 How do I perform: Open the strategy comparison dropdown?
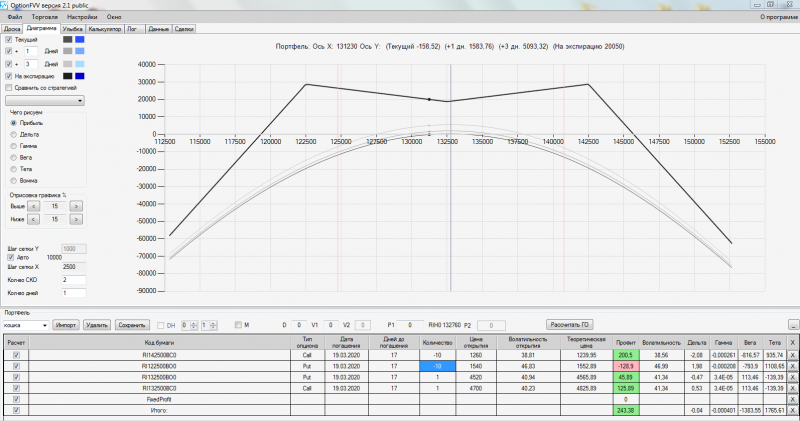45,101
